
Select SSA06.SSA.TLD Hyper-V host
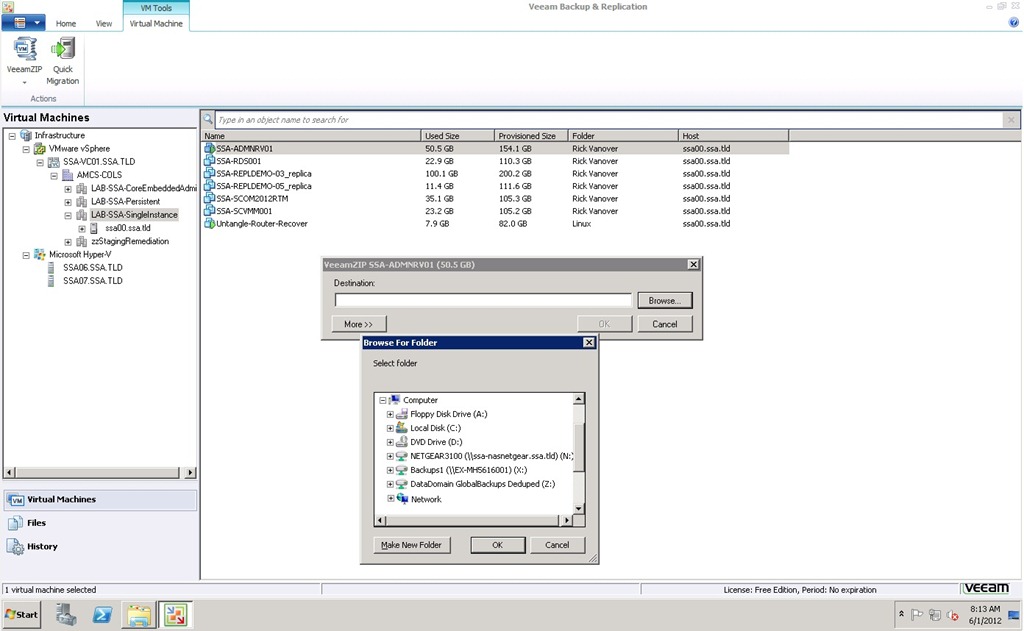point(92,267)
